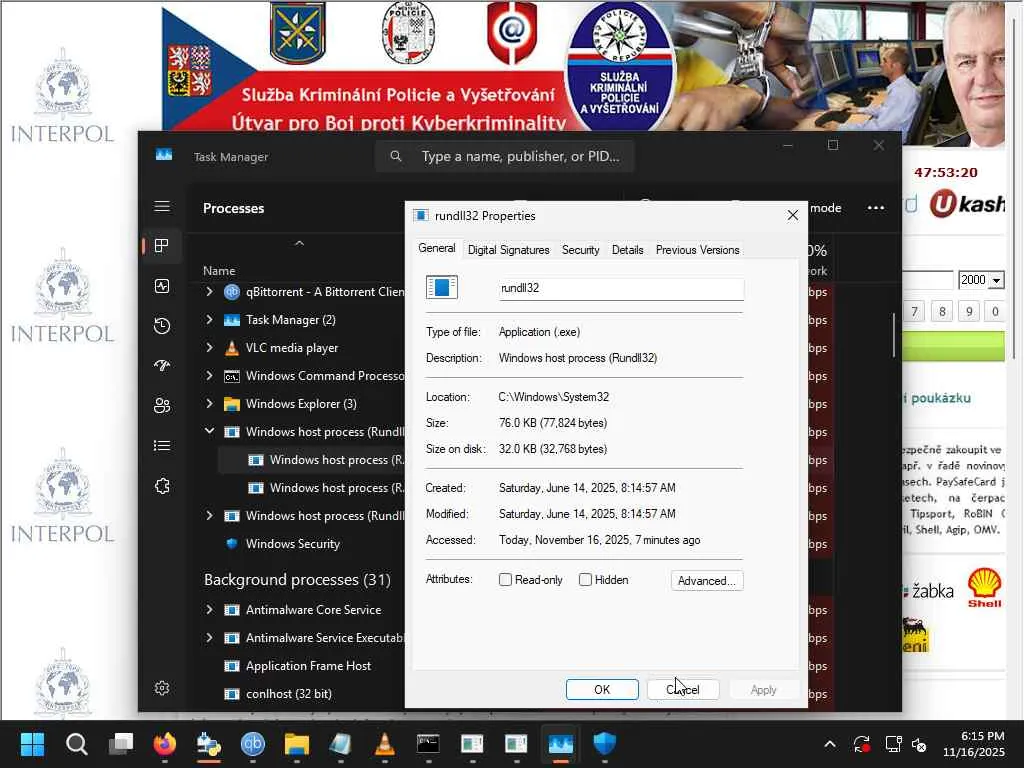Screen dimensions: 1024x768
Task: Open Task Manager settings gear
Action: click(x=162, y=688)
